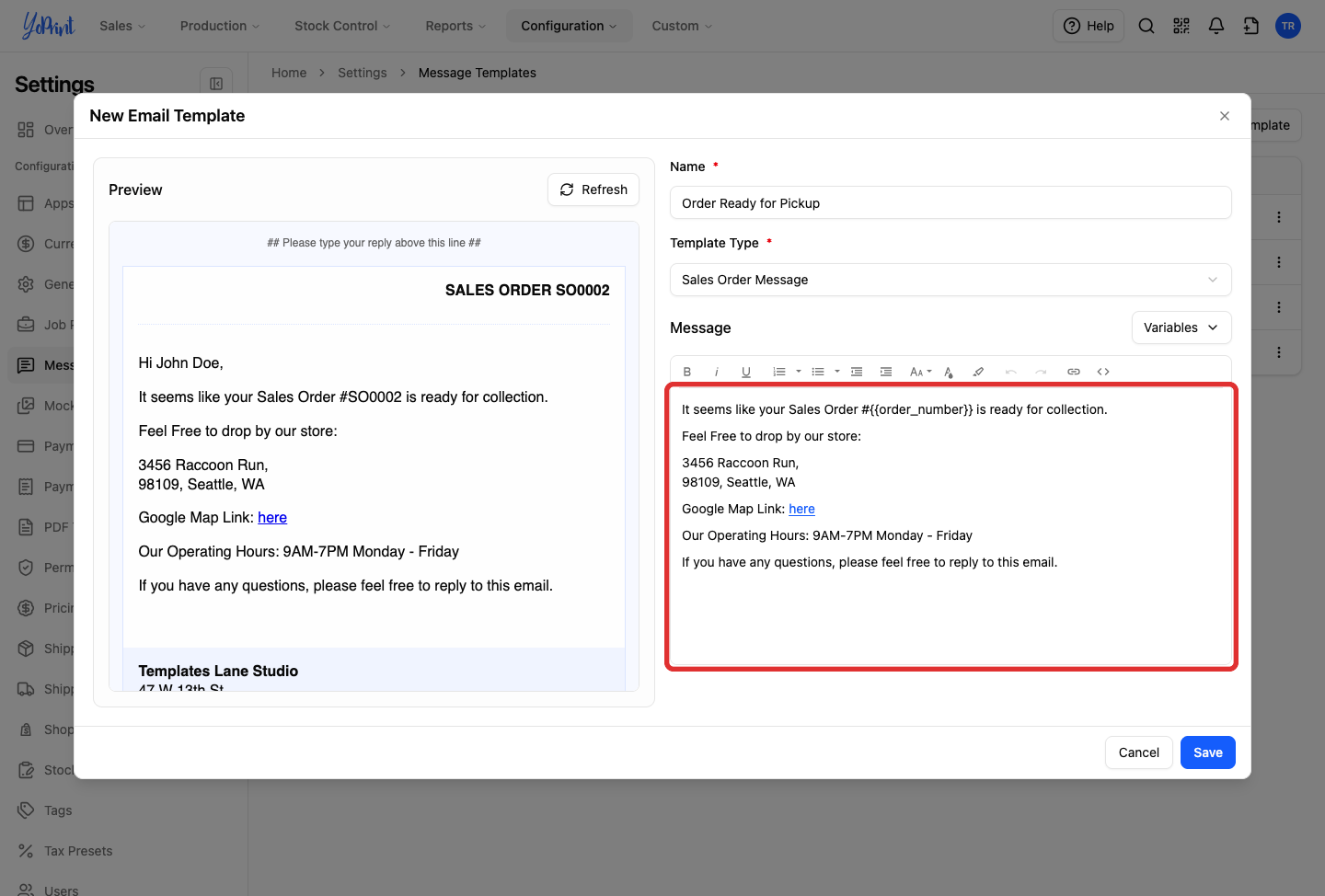
Task: Open the document sync icon beside notifications
Action: pyautogui.click(x=1251, y=26)
